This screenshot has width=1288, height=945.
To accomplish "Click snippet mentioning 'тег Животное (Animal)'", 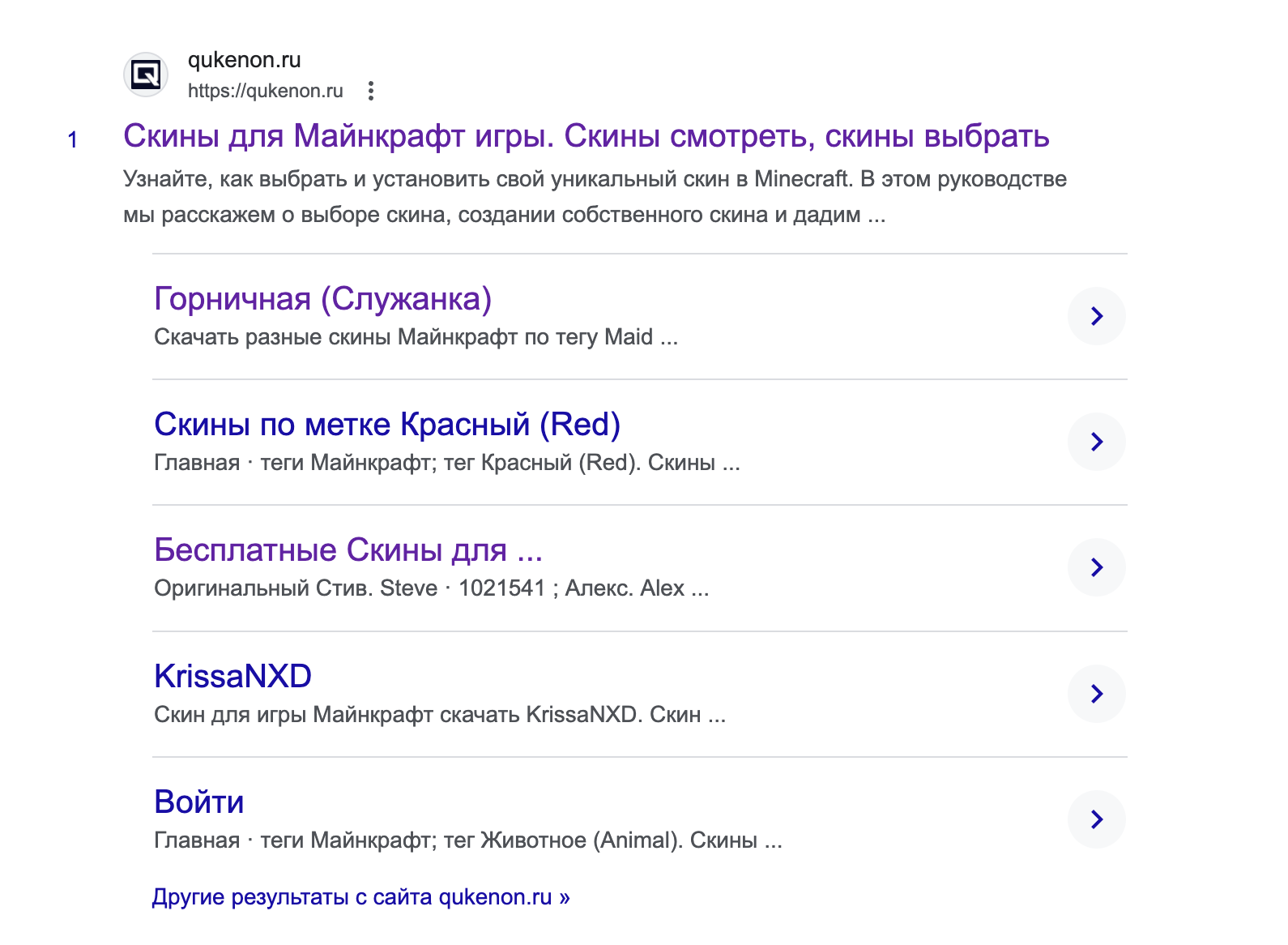I will click(468, 840).
